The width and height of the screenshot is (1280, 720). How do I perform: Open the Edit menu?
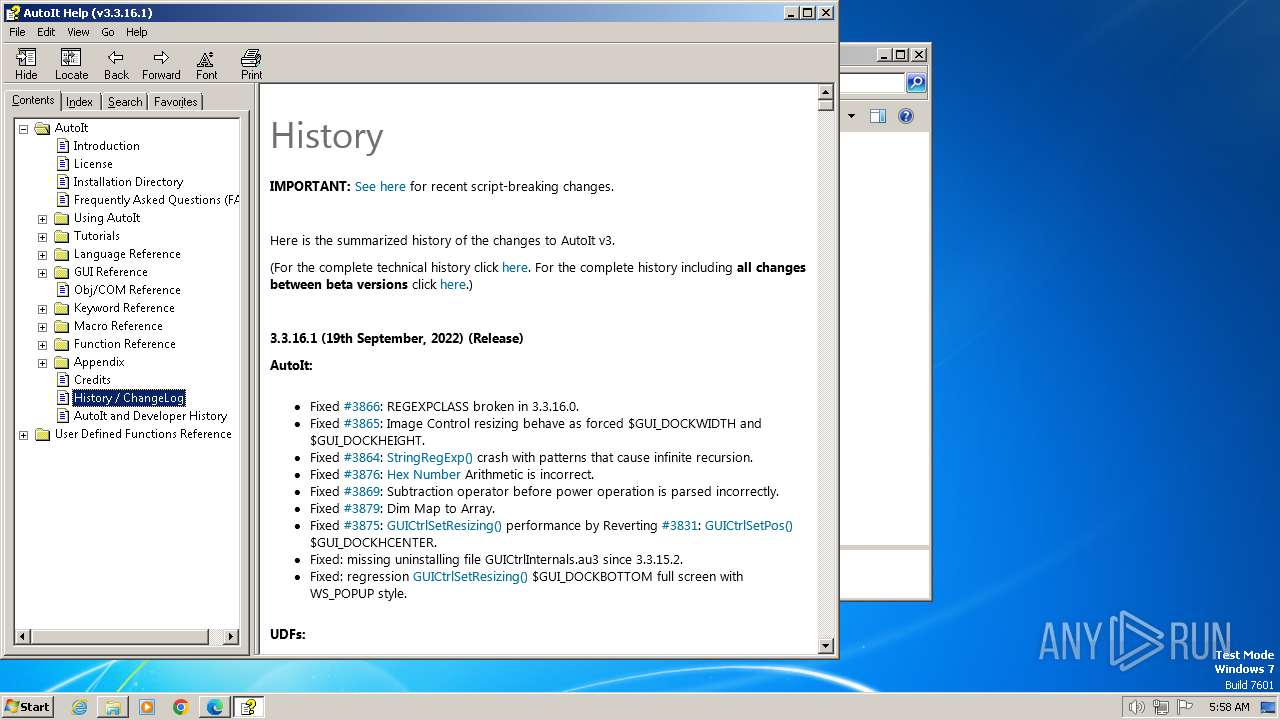coord(47,32)
